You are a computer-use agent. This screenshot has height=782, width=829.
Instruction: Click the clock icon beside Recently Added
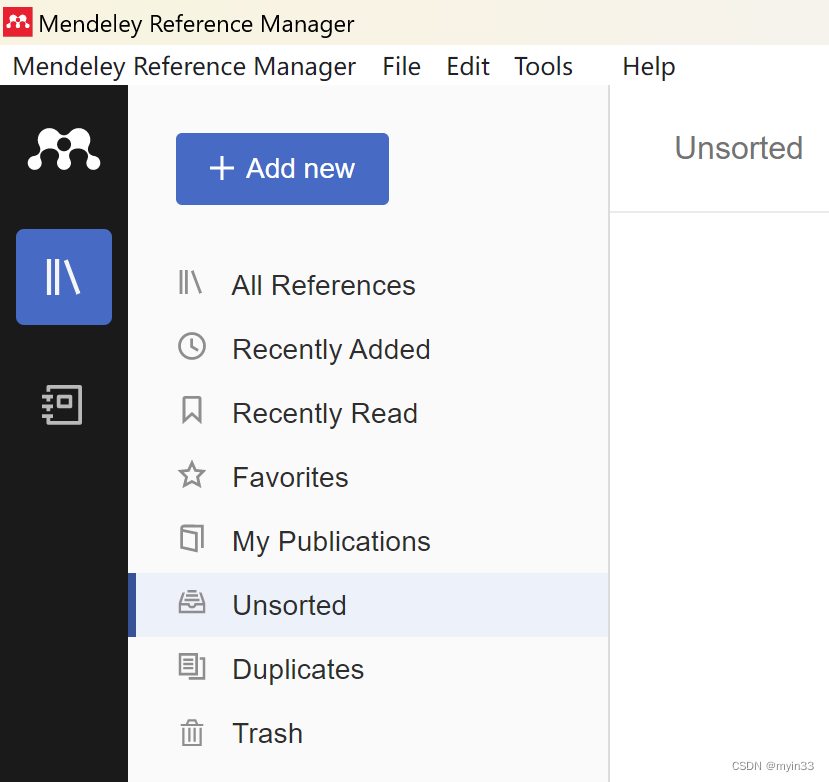point(191,346)
